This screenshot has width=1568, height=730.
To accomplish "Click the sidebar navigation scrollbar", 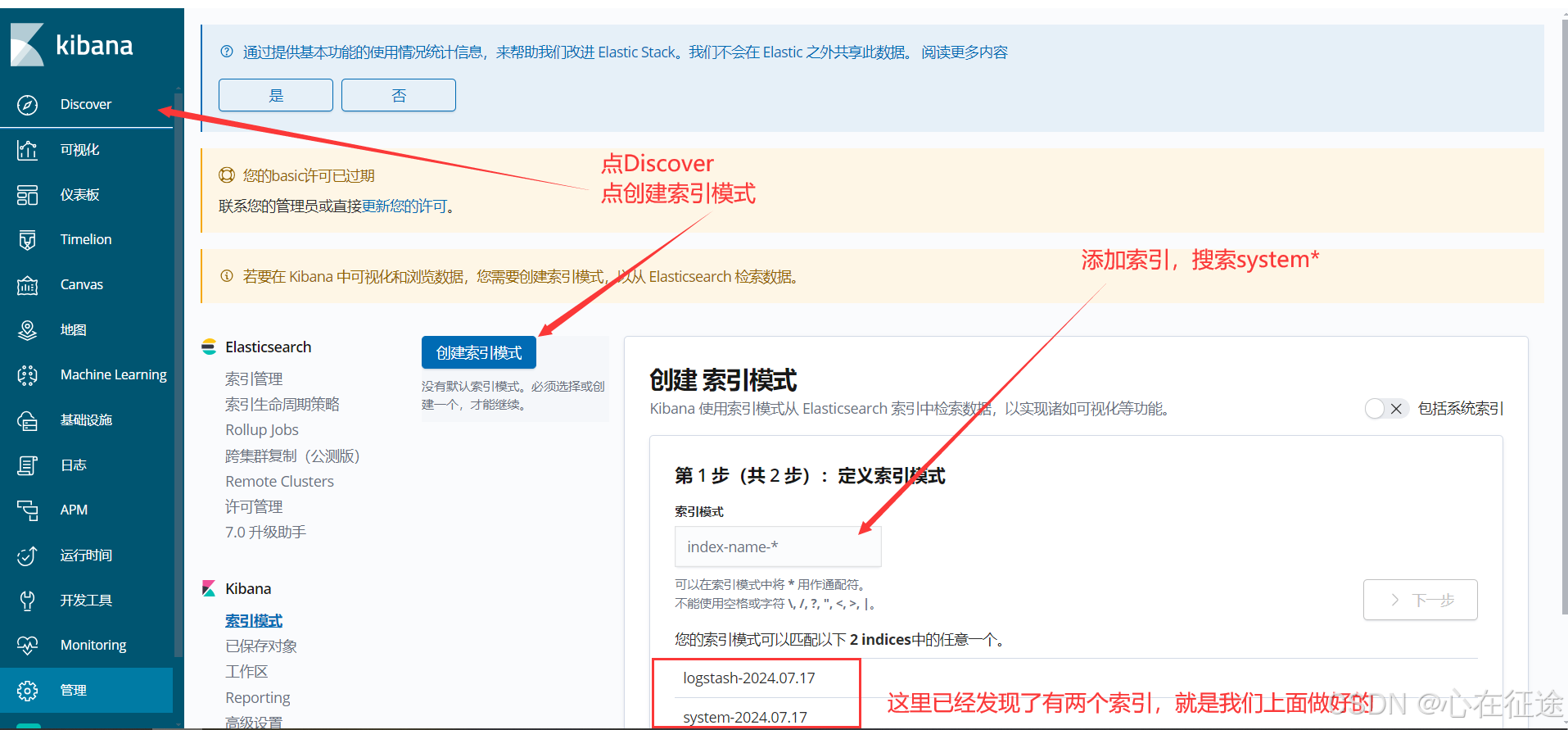I will pyautogui.click(x=178, y=373).
